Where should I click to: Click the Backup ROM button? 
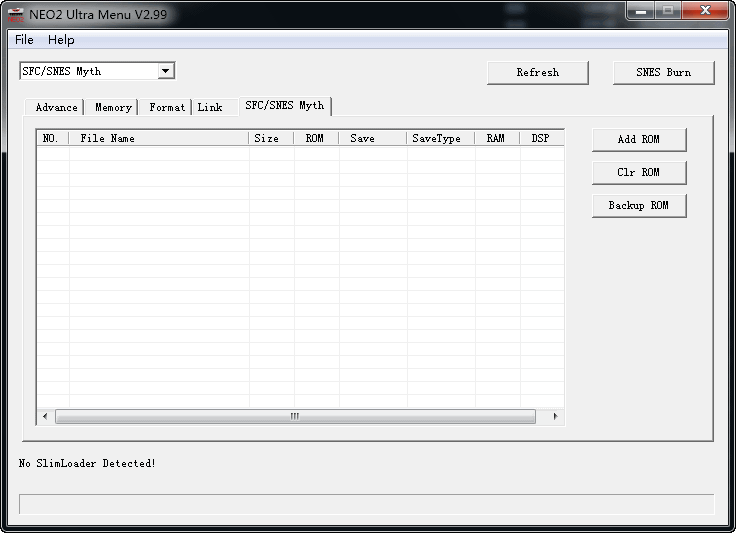[638, 205]
